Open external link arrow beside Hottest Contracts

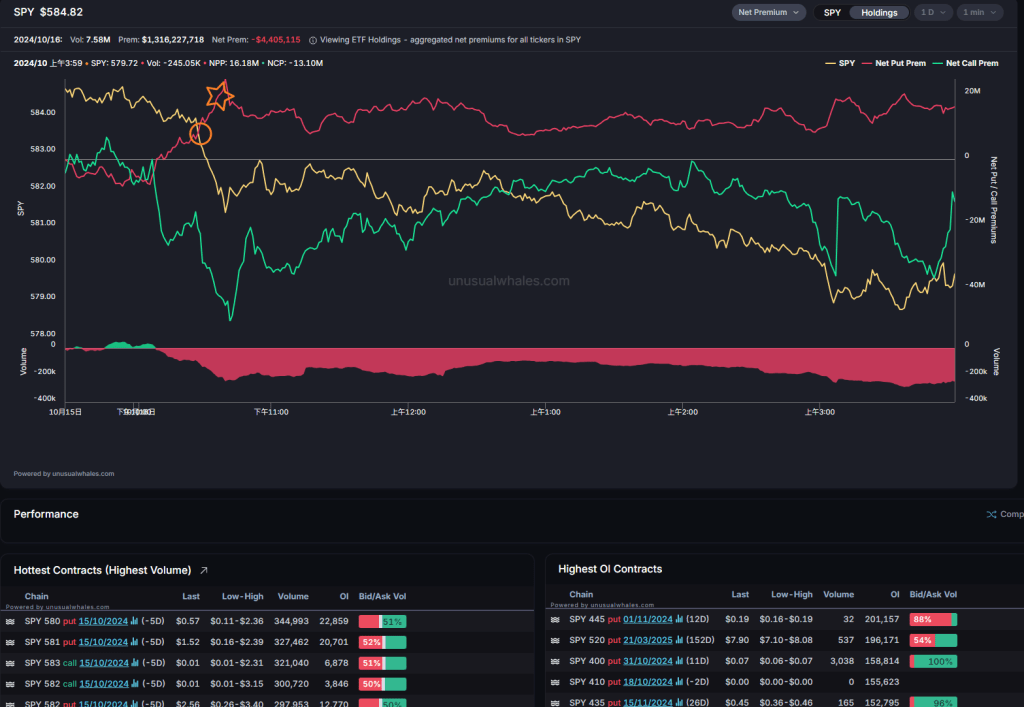(x=204, y=570)
